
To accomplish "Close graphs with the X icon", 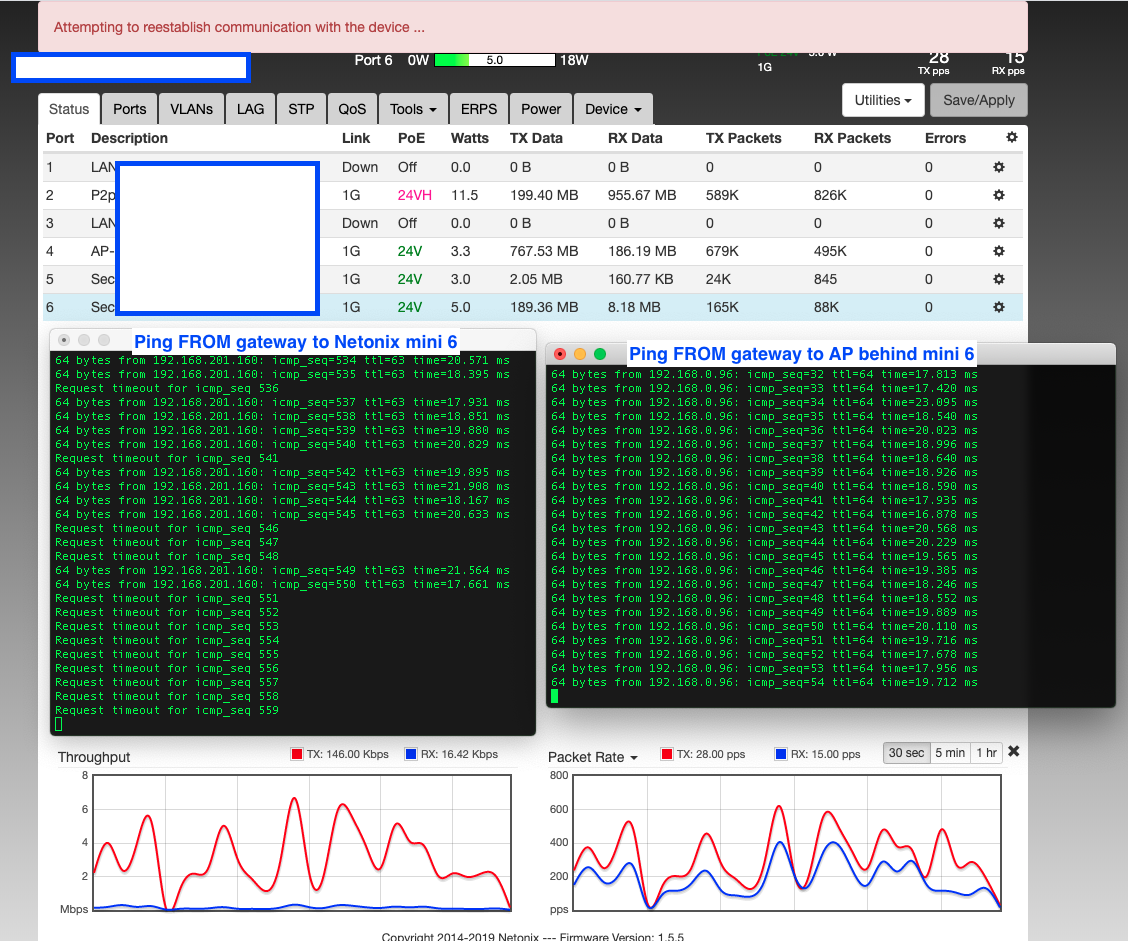I will tap(1014, 752).
